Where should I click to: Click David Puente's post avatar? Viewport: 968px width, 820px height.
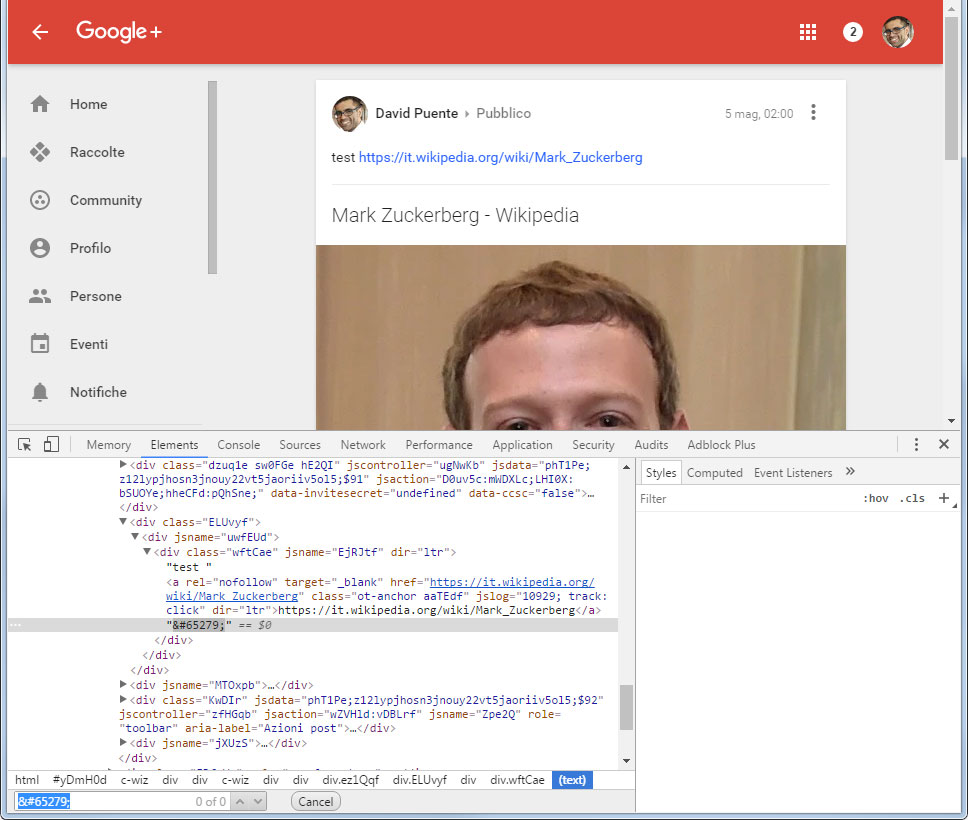349,114
